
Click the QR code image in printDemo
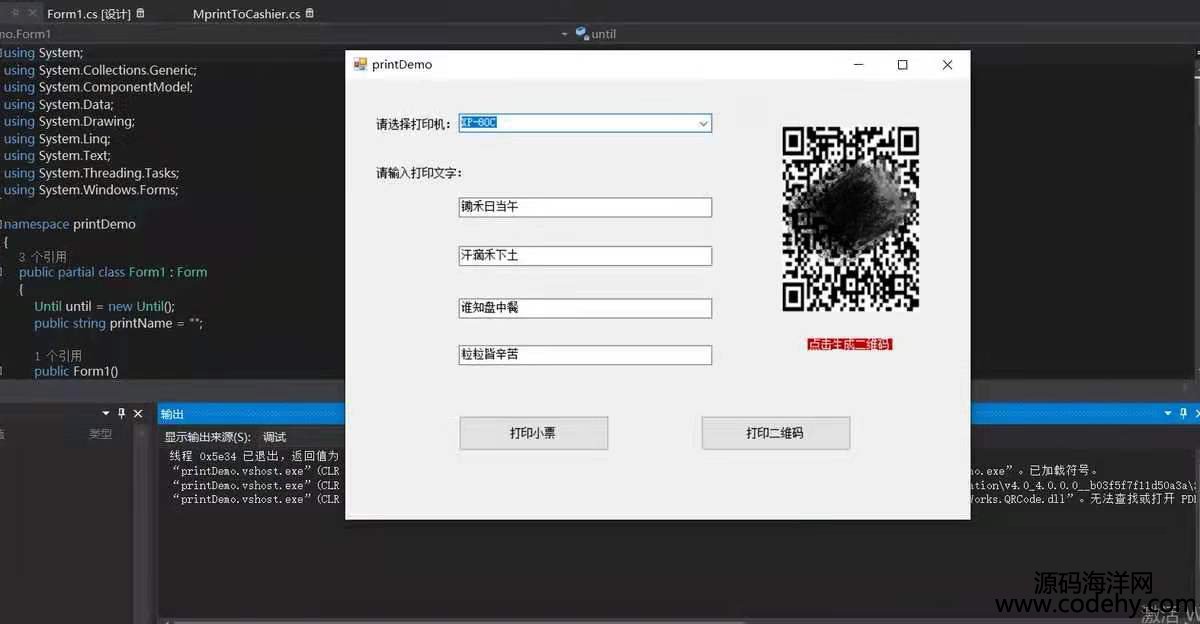coord(850,219)
